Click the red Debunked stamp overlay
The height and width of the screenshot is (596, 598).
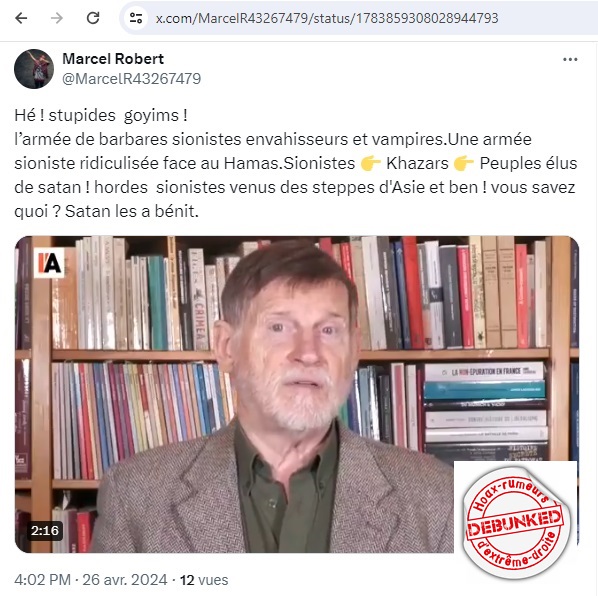click(516, 521)
